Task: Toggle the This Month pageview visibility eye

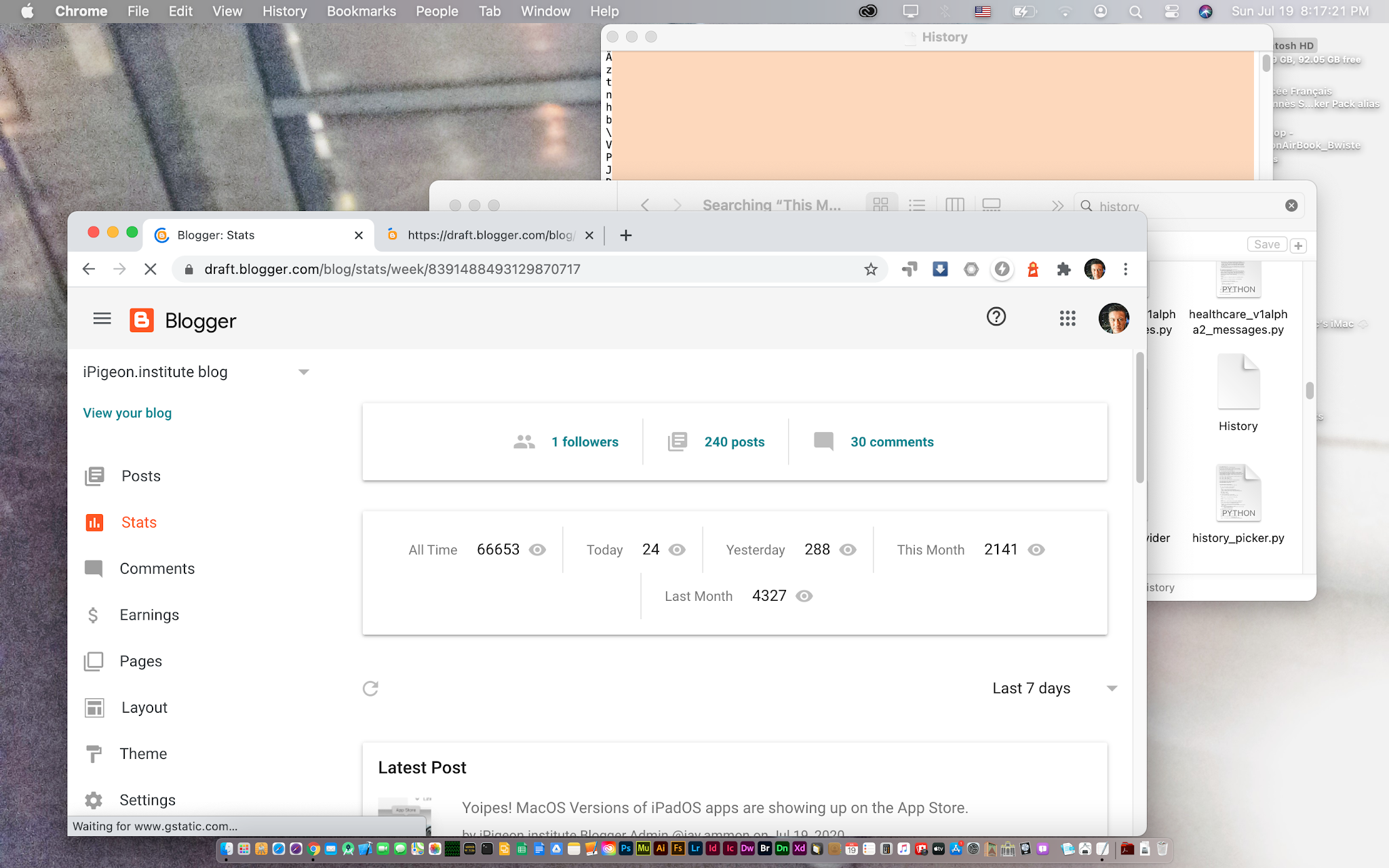Action: pos(1037,549)
